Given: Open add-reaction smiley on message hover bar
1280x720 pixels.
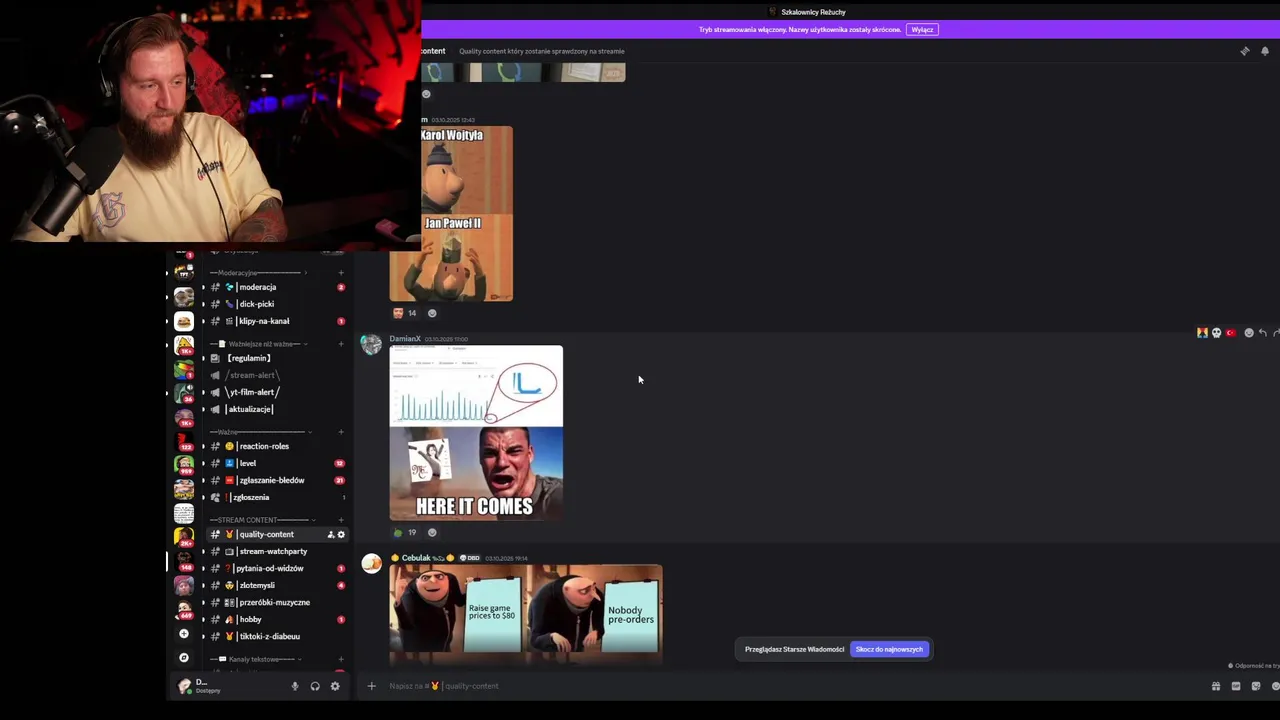Looking at the screenshot, I should (x=1248, y=333).
